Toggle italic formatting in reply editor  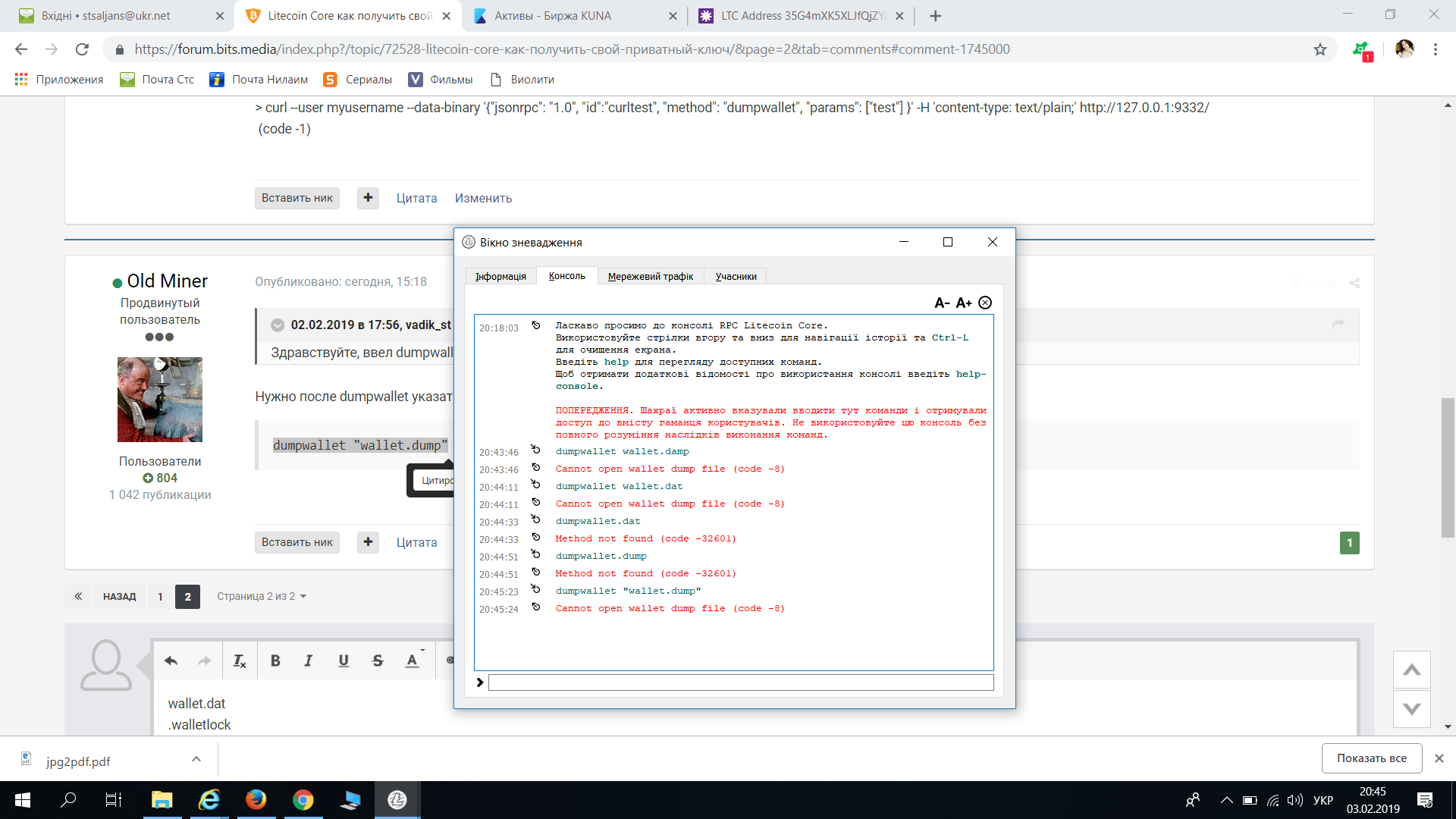[x=309, y=661]
